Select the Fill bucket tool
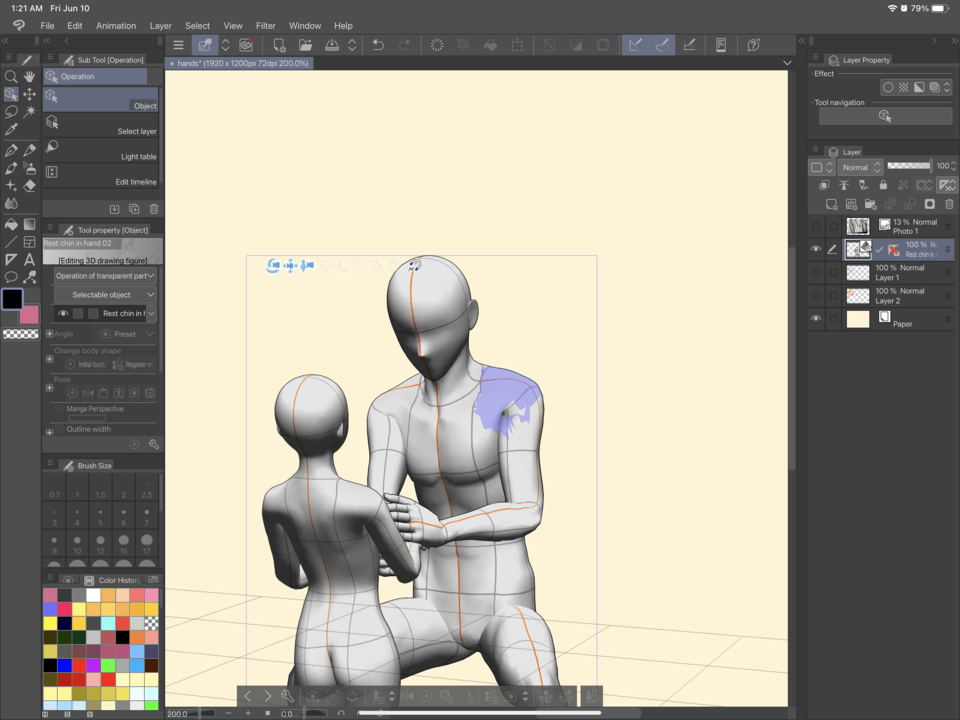960x720 pixels. 10,224
